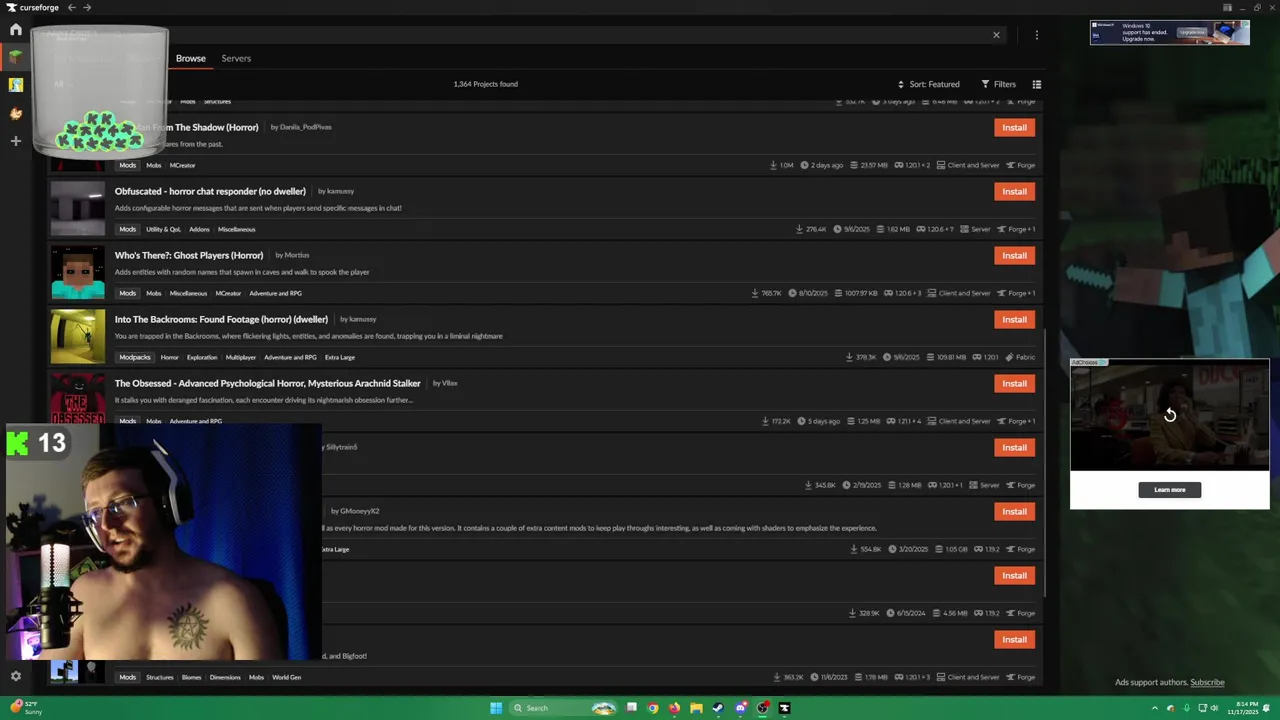
Task: Select the Minecraft game icon in sidebar
Action: [15, 57]
